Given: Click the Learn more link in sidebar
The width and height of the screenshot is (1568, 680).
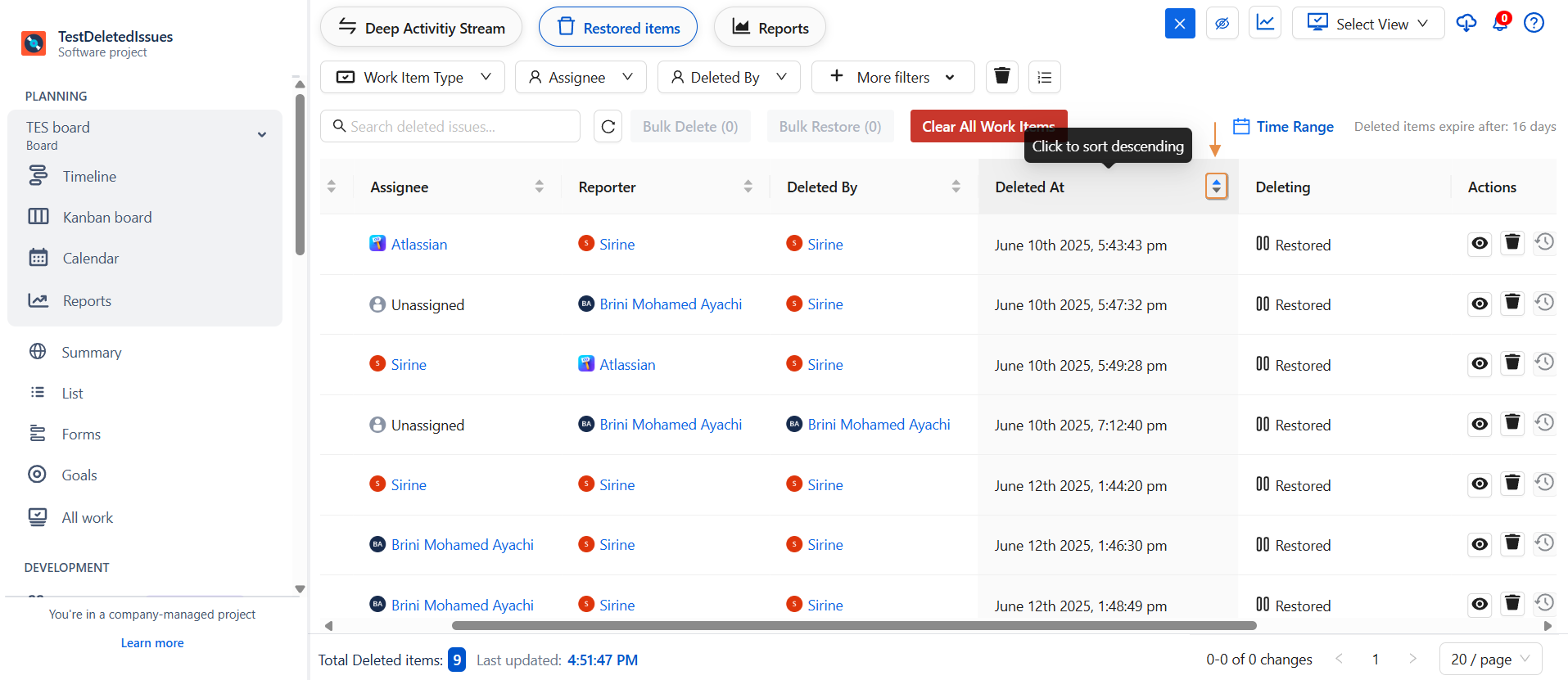Looking at the screenshot, I should point(152,643).
